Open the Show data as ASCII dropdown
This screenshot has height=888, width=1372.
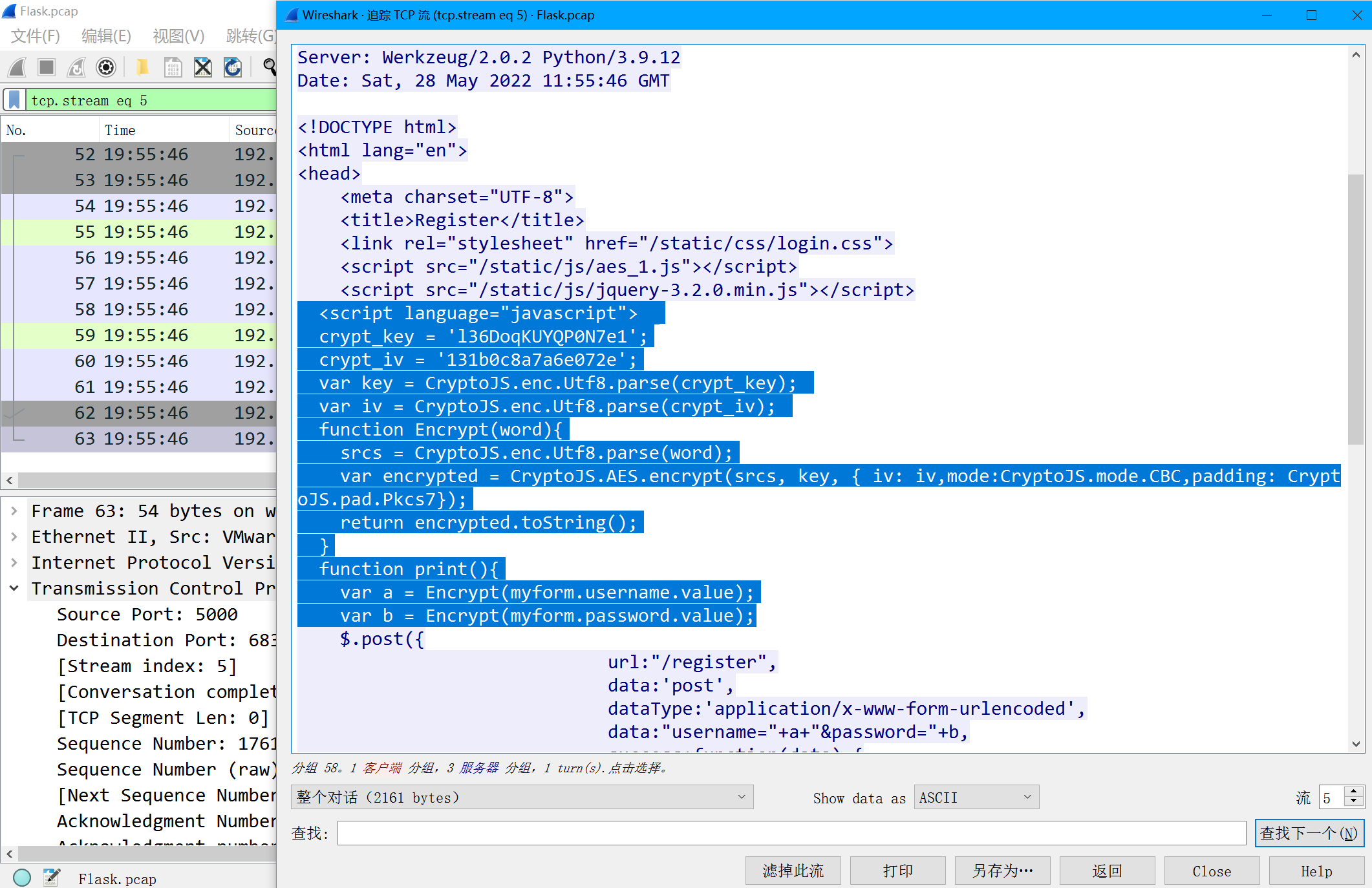[976, 798]
